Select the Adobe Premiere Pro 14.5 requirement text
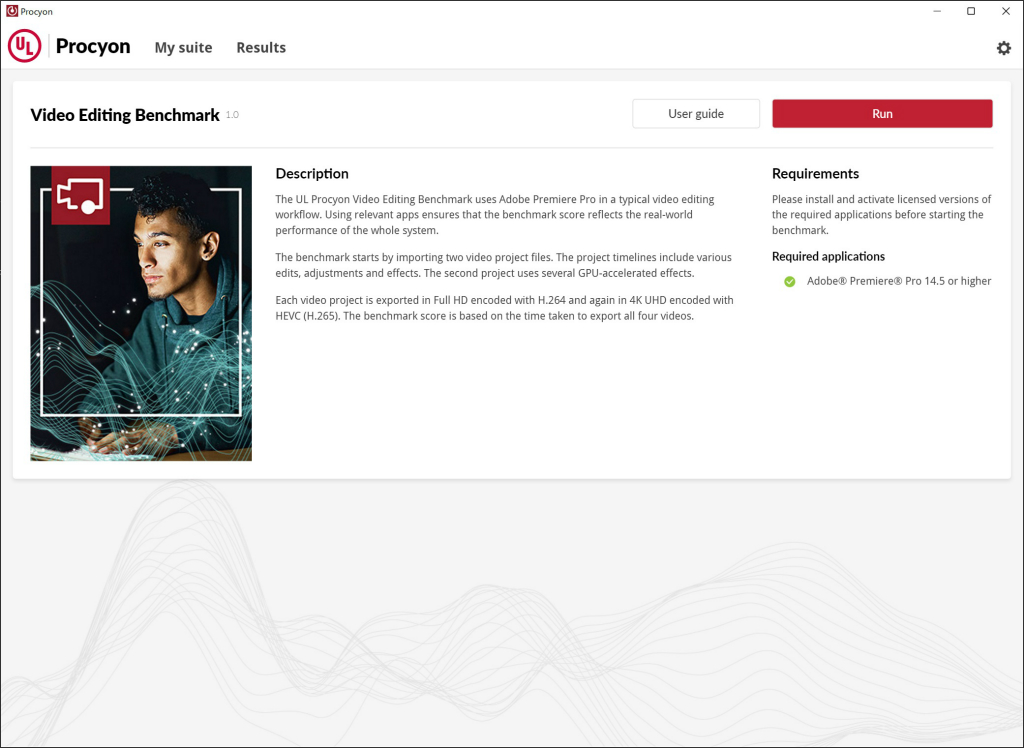1024x748 pixels. pos(899,282)
